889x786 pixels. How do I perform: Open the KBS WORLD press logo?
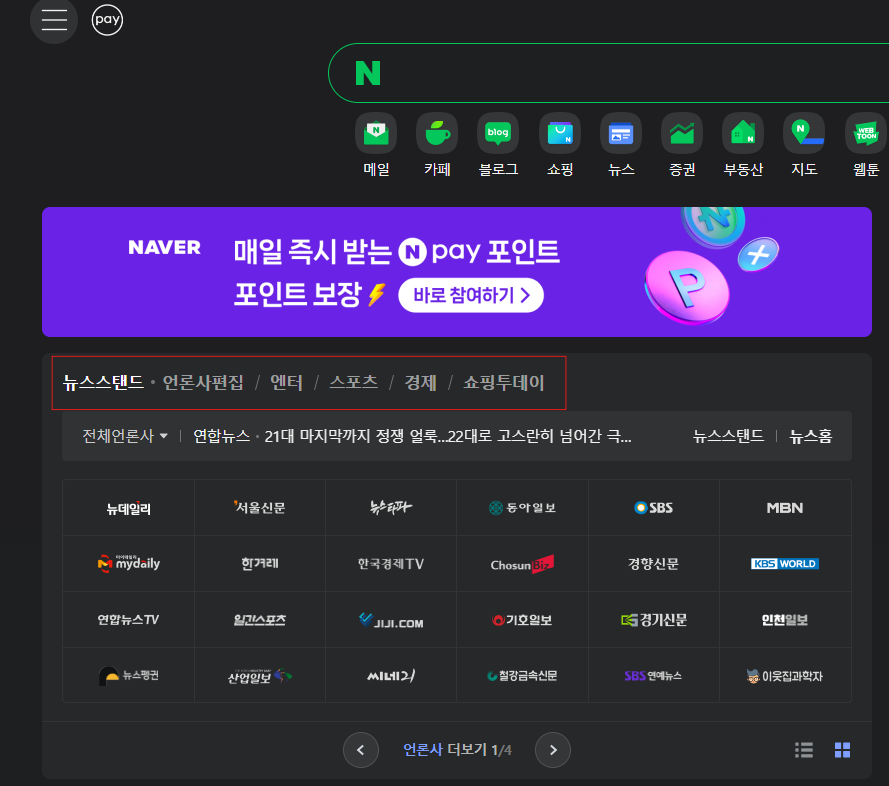pos(785,564)
